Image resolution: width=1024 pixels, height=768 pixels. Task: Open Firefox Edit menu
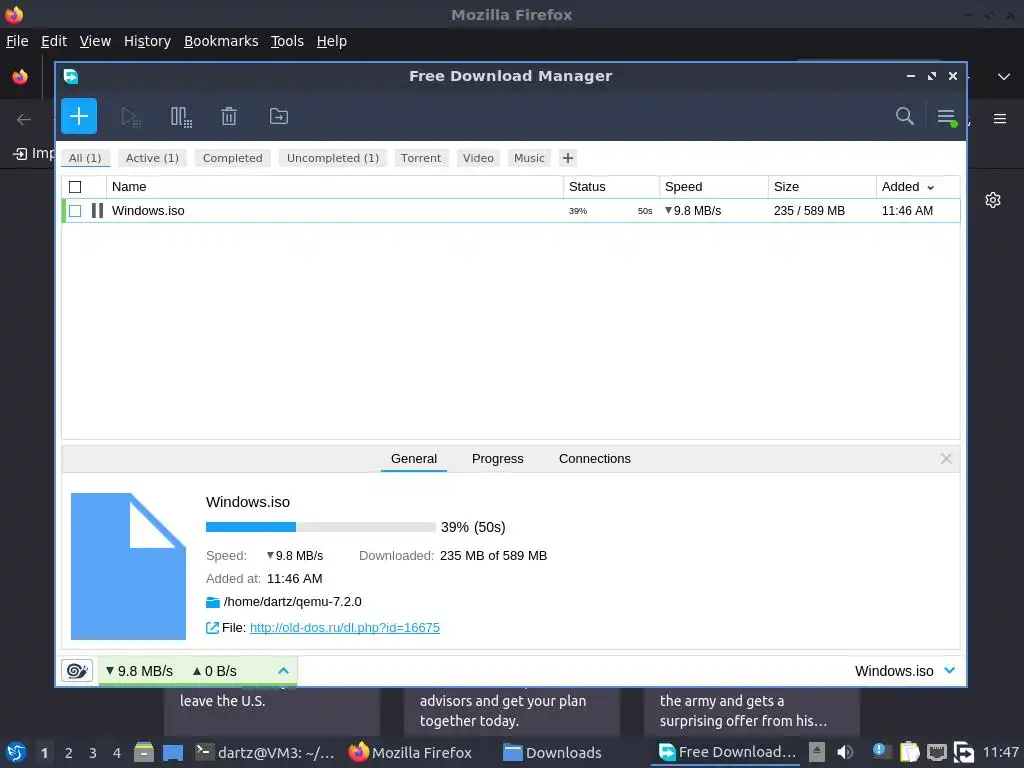[x=54, y=41]
